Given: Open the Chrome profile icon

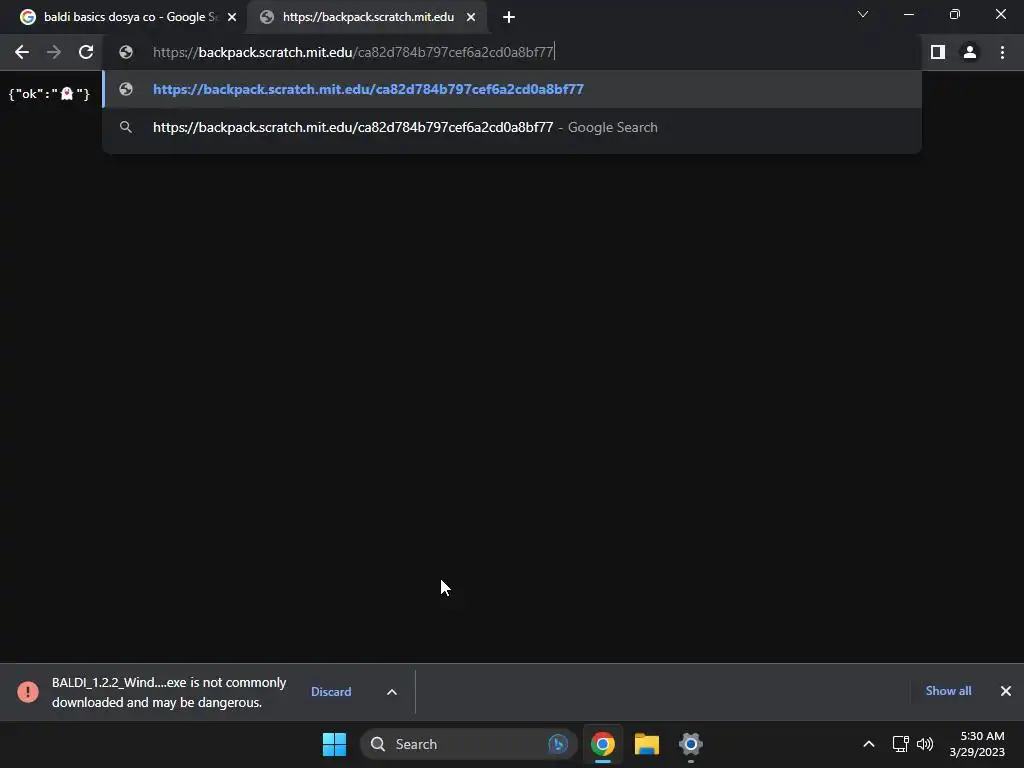Looking at the screenshot, I should [970, 52].
